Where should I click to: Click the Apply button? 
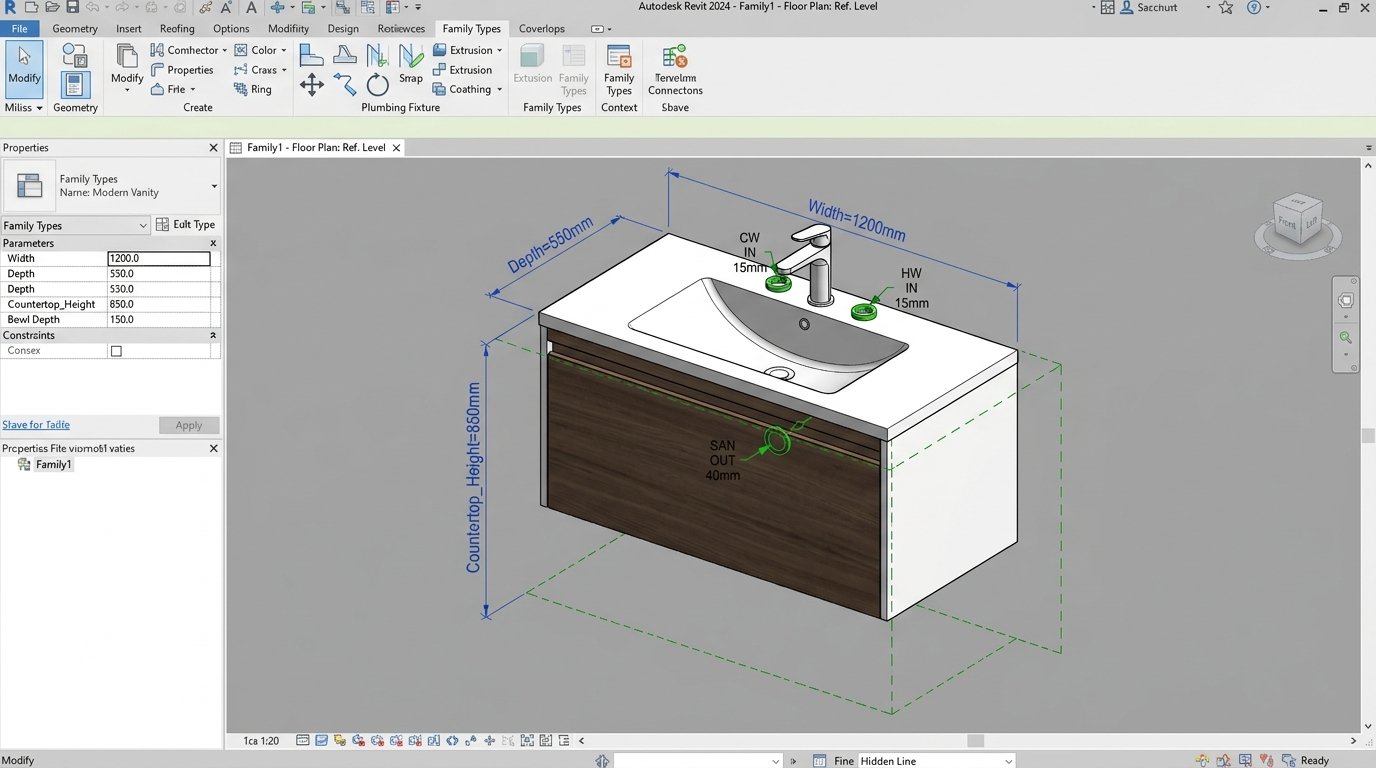point(189,425)
